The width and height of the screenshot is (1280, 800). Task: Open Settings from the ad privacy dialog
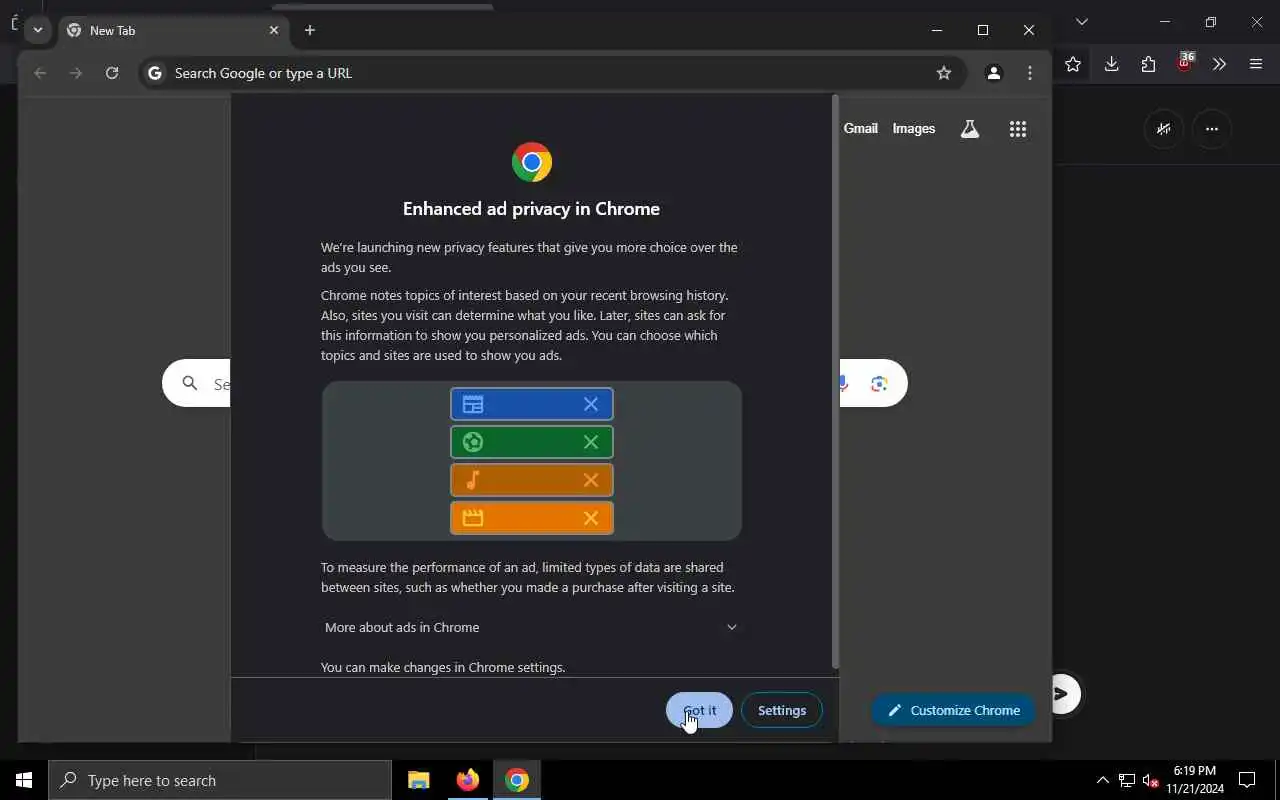pos(782,710)
